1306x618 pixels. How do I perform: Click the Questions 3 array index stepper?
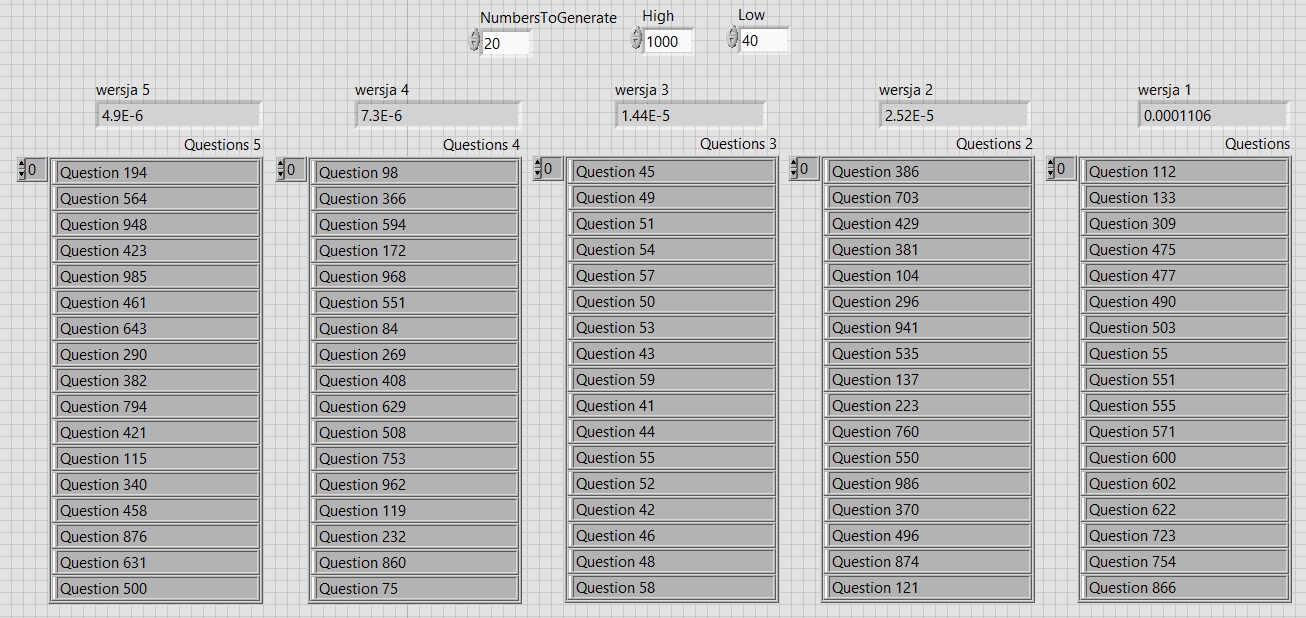tap(538, 169)
